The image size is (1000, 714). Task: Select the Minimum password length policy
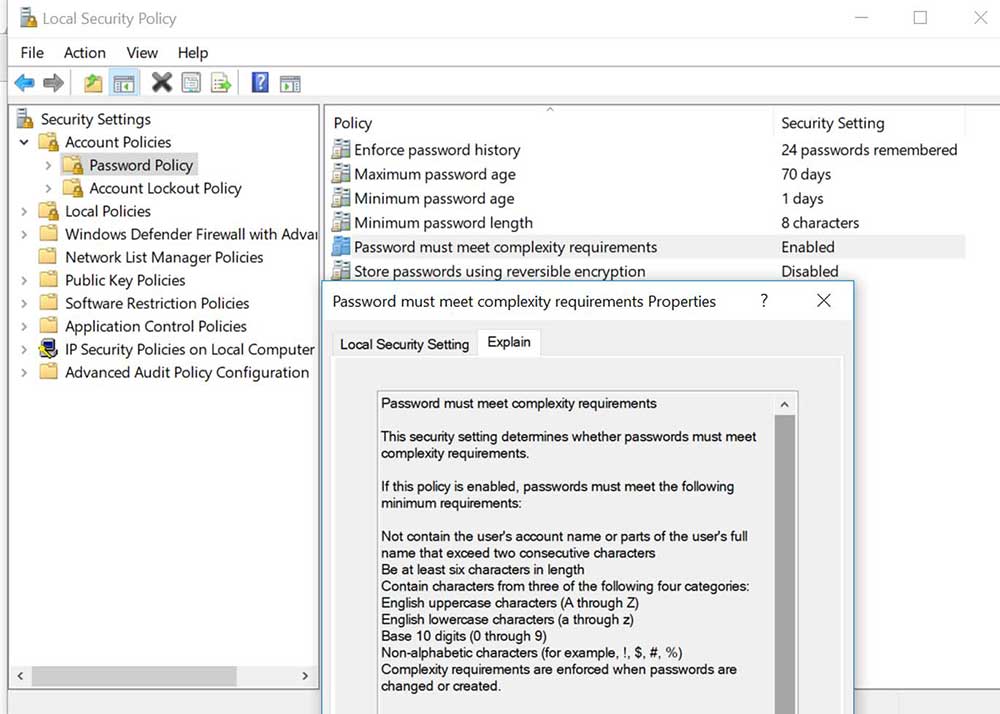pyautogui.click(x=443, y=223)
